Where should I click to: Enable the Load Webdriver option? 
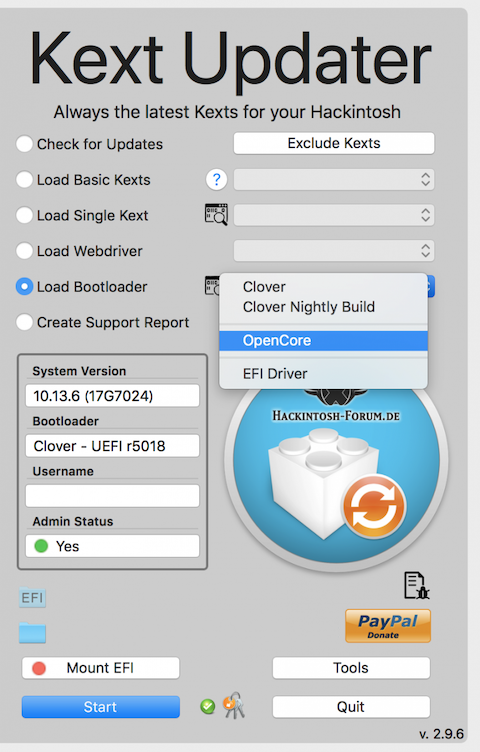(x=24, y=251)
